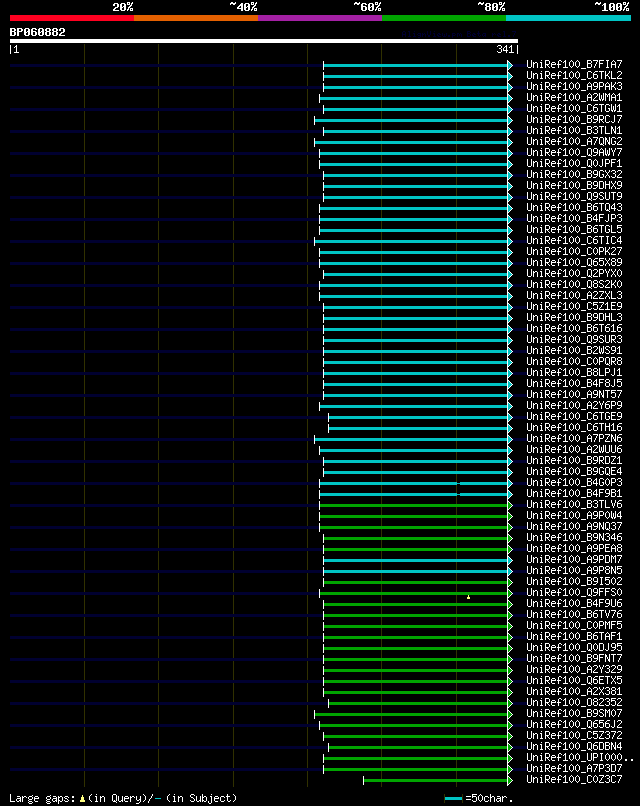Open hit UniRef100_A7QNG2
This screenshot has width=640, height=806.
tap(574, 141)
